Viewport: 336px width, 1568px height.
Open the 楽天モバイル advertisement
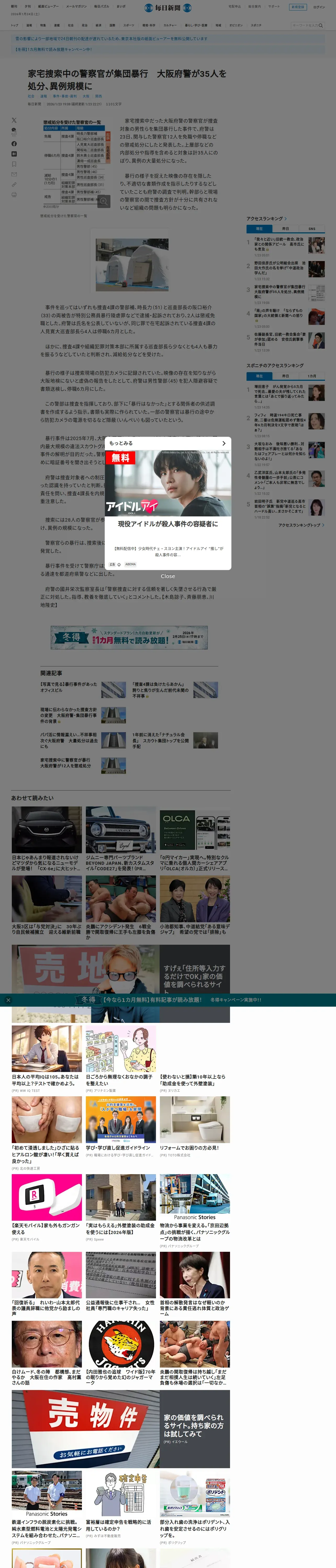click(46, 1208)
